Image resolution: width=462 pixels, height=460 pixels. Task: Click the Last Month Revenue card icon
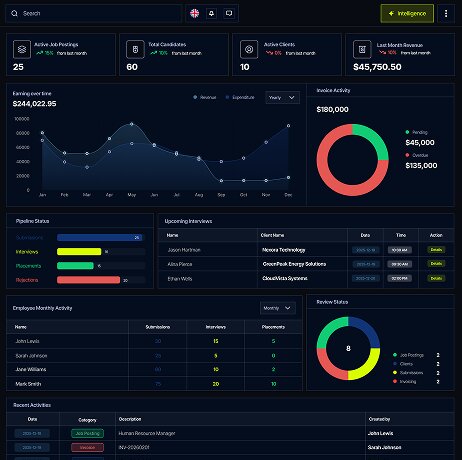tap(362, 49)
